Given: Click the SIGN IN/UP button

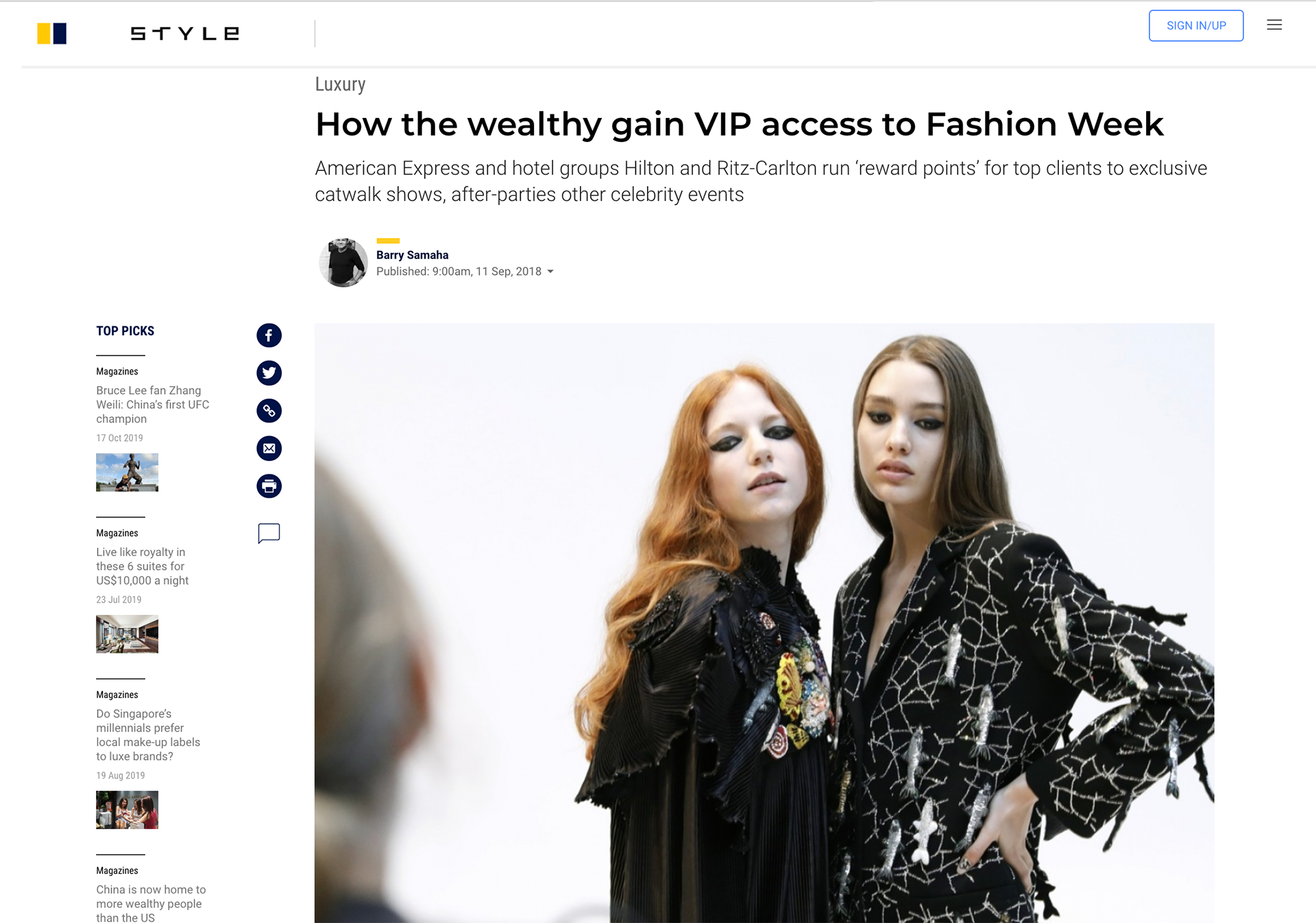Looking at the screenshot, I should 1196,25.
